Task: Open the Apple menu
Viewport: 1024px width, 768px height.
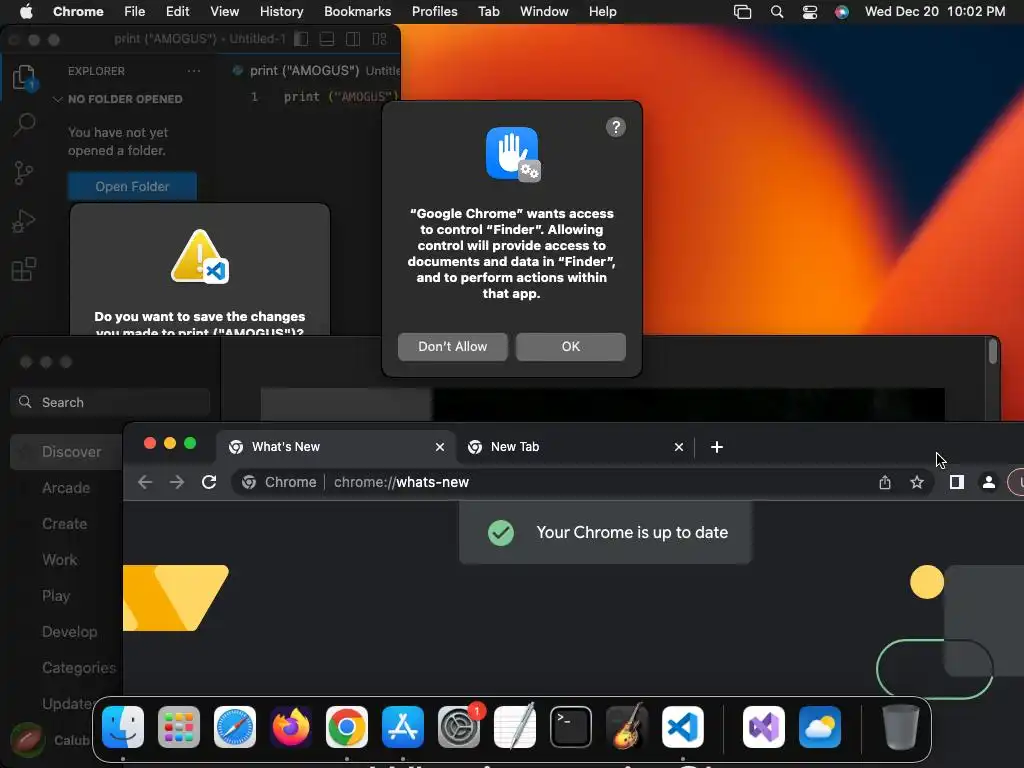Action: tap(26, 12)
